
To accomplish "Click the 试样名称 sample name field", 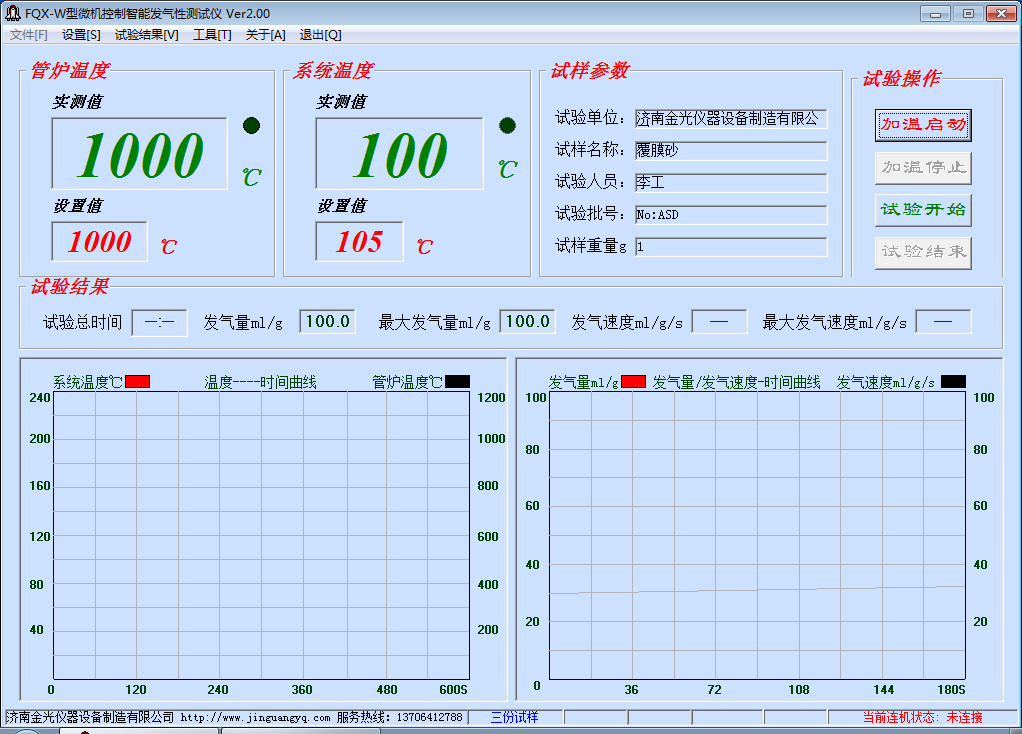I will [x=730, y=151].
